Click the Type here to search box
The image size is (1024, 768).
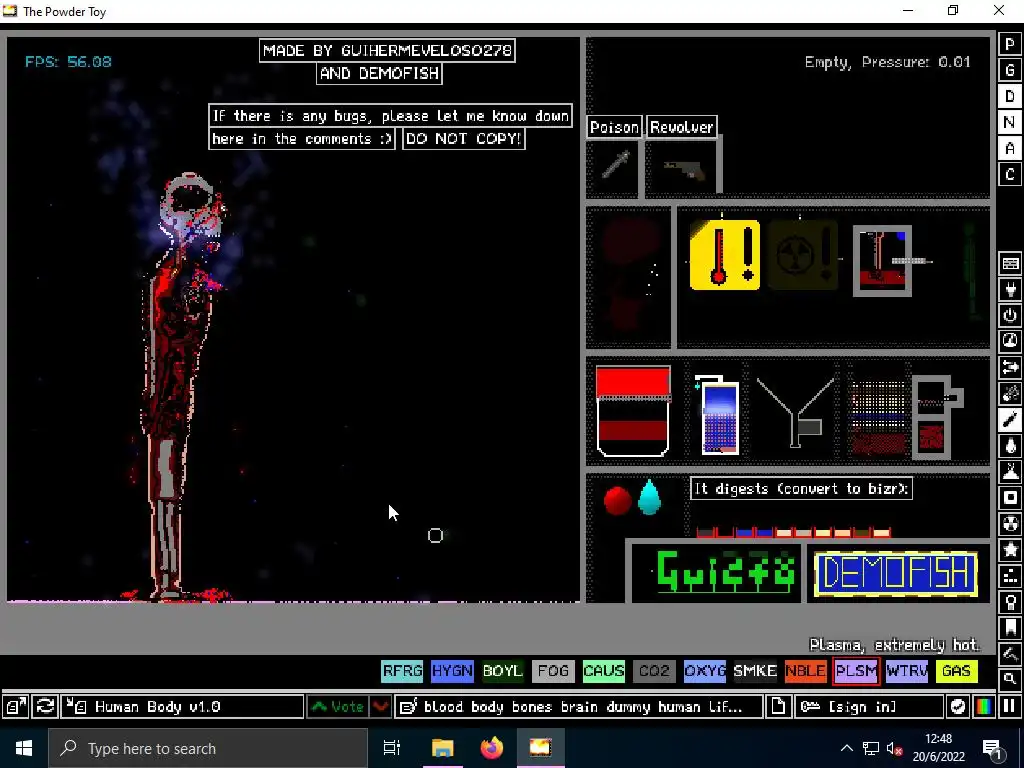click(208, 748)
